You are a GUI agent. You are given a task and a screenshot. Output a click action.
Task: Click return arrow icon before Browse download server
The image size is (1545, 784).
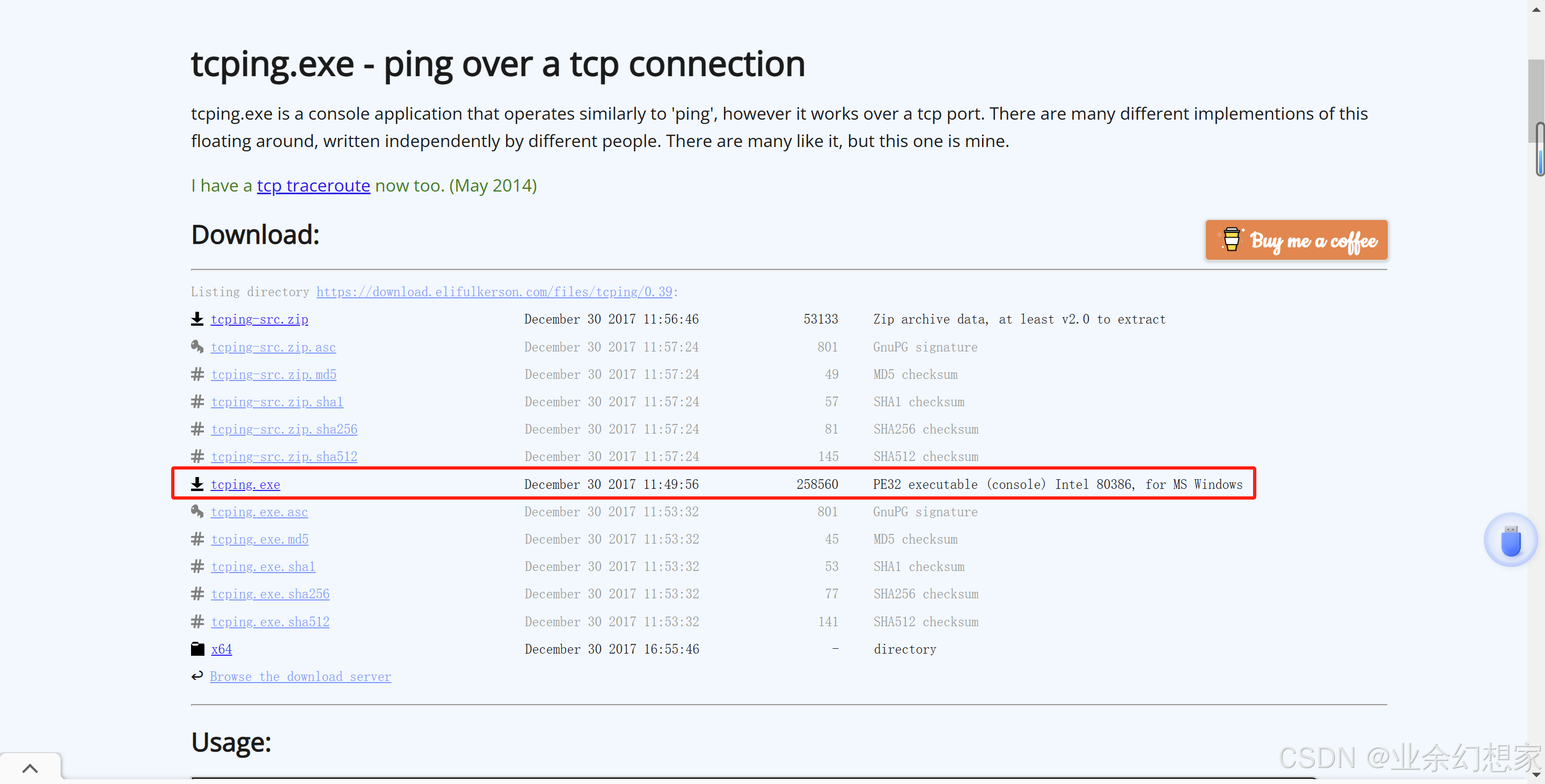197,676
